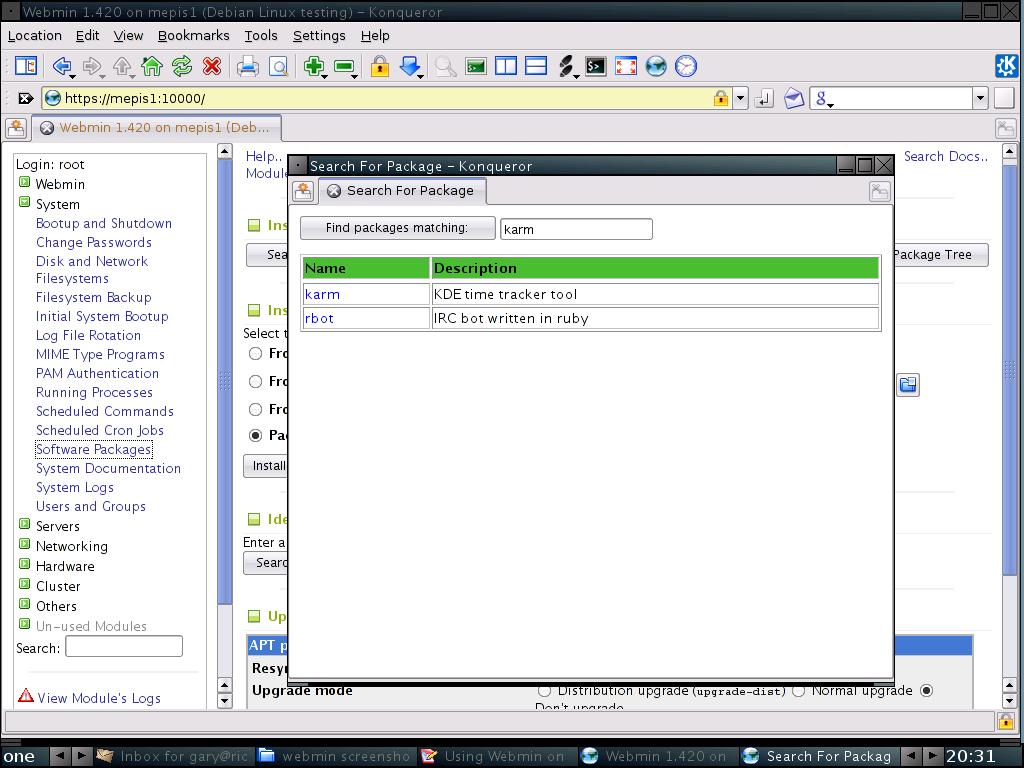The height and width of the screenshot is (768, 1024).
Task: Toggle the navigation panel sidebar icon
Action: point(26,66)
